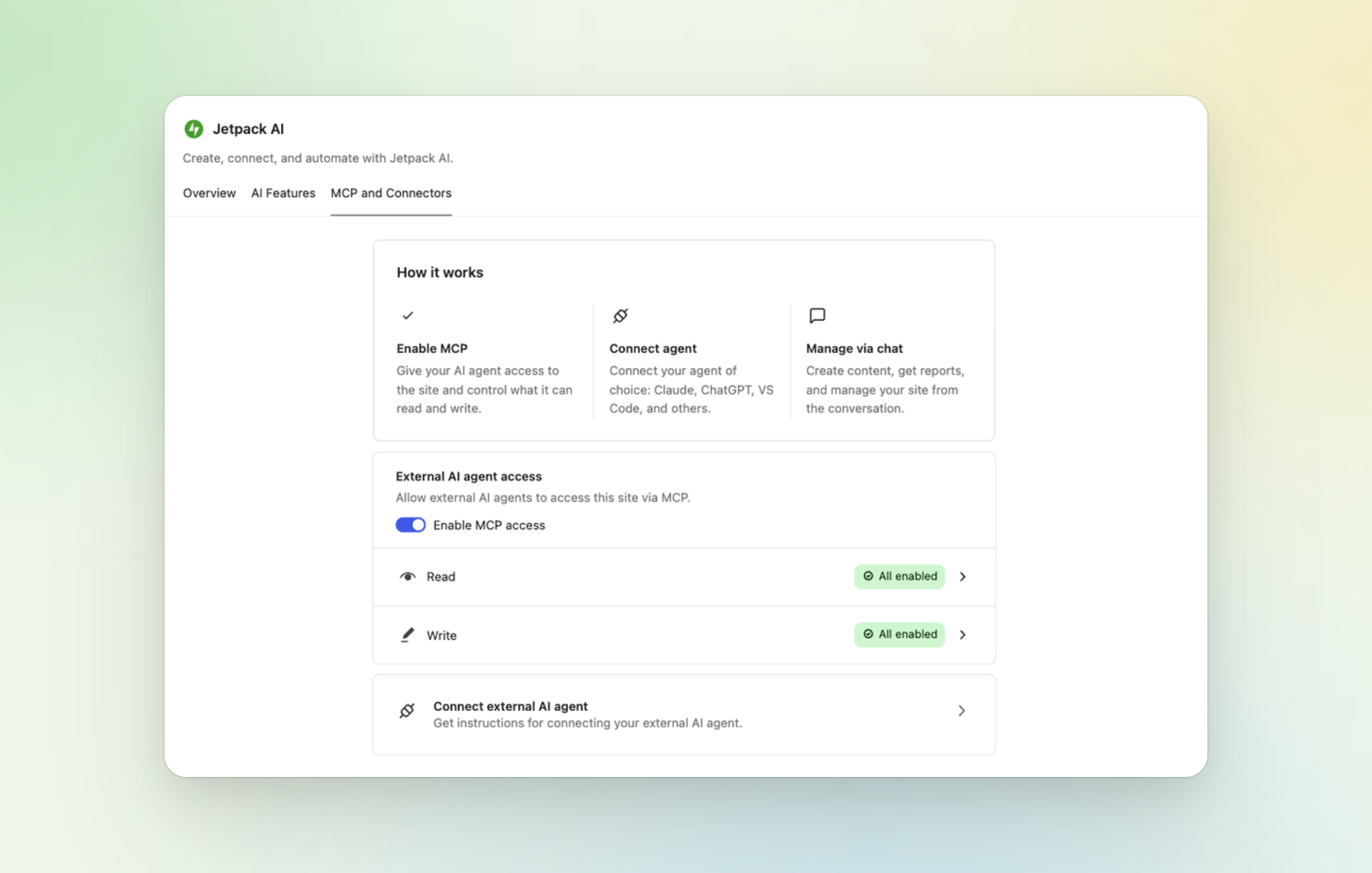Switch to the AI Features tab
The width and height of the screenshot is (1372, 873).
pos(283,194)
